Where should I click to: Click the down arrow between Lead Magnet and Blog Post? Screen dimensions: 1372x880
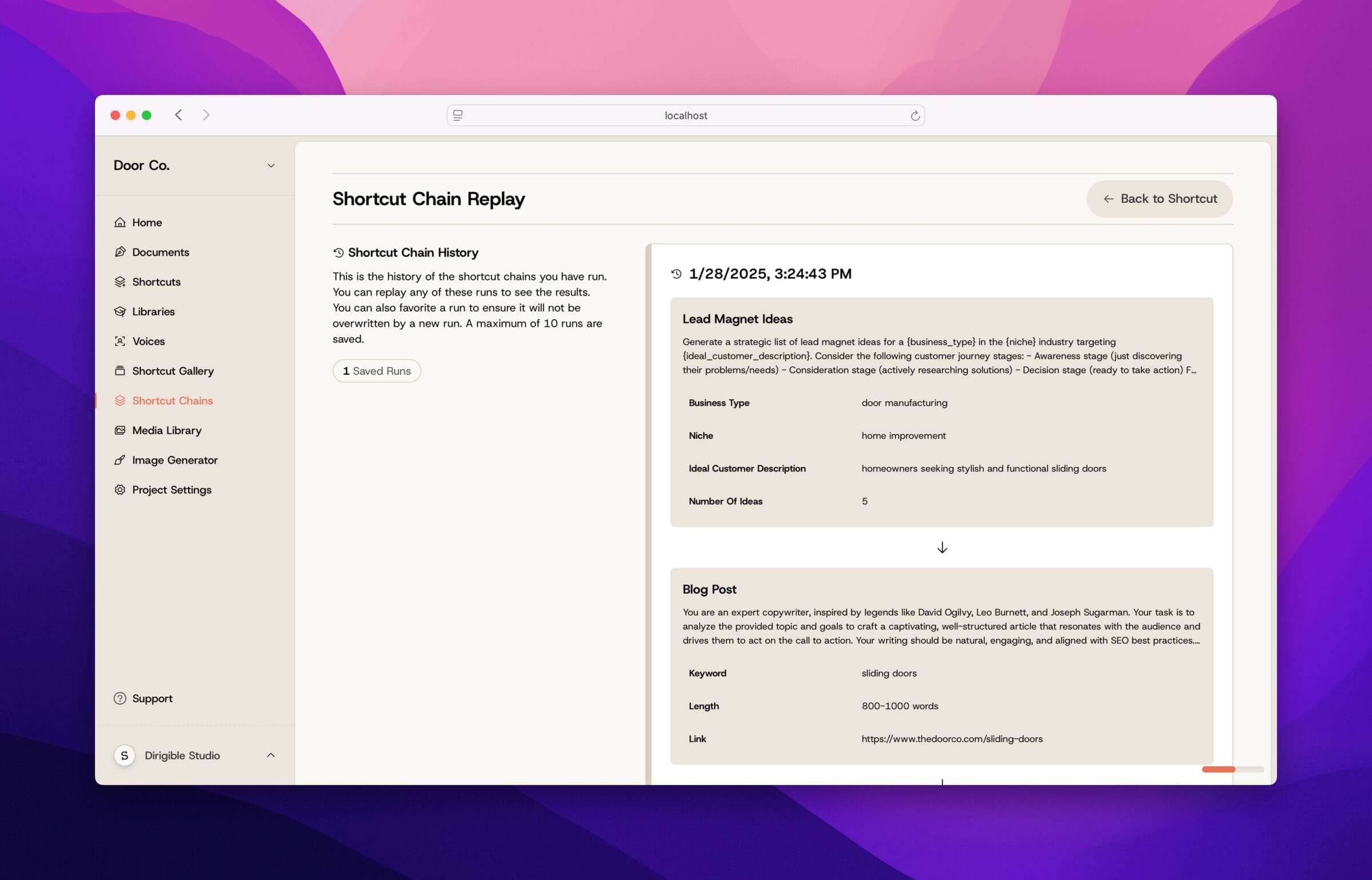tap(942, 547)
